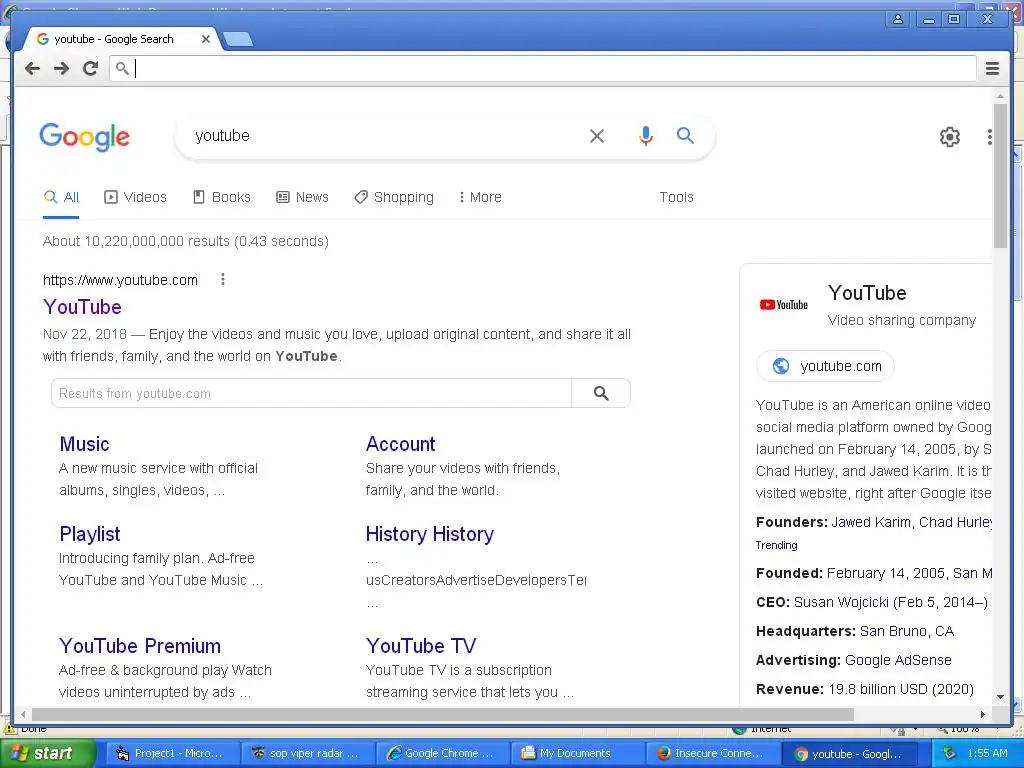Expand the More search categories menu
1024x768 pixels.
point(480,197)
